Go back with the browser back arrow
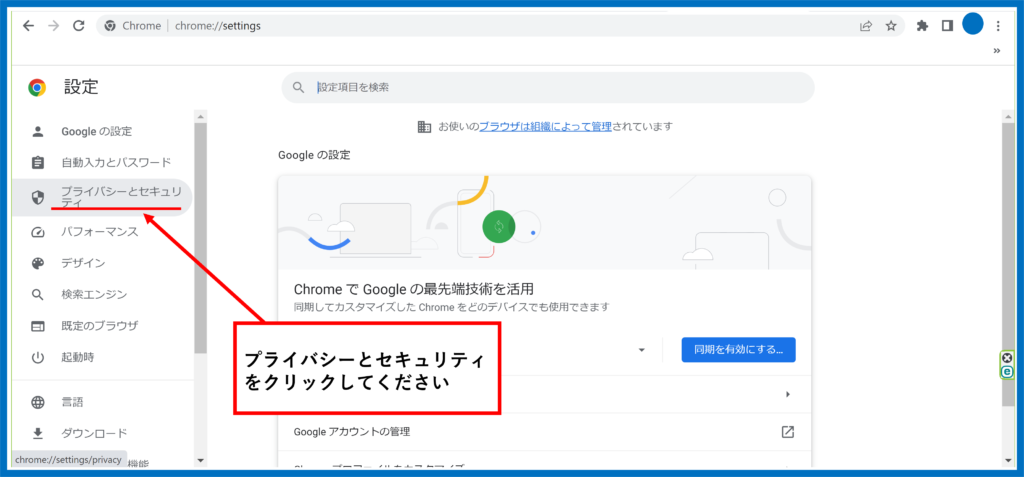 pyautogui.click(x=27, y=26)
